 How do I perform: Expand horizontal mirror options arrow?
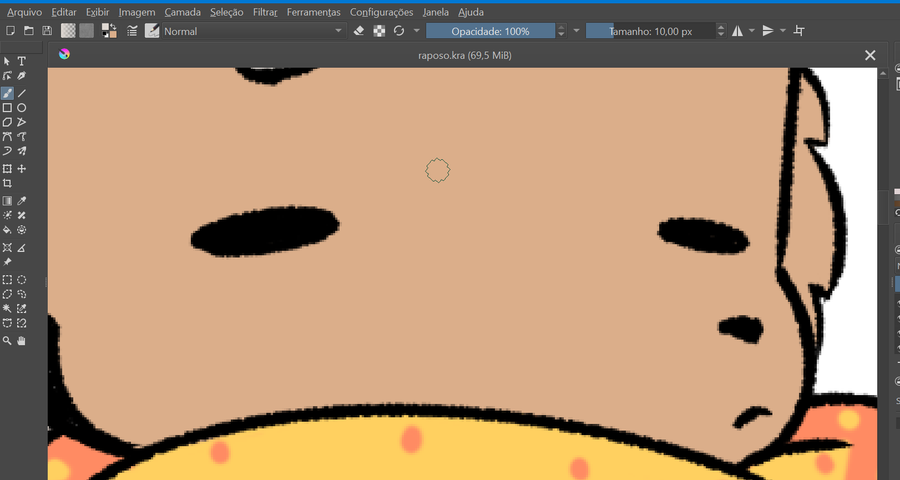point(752,31)
